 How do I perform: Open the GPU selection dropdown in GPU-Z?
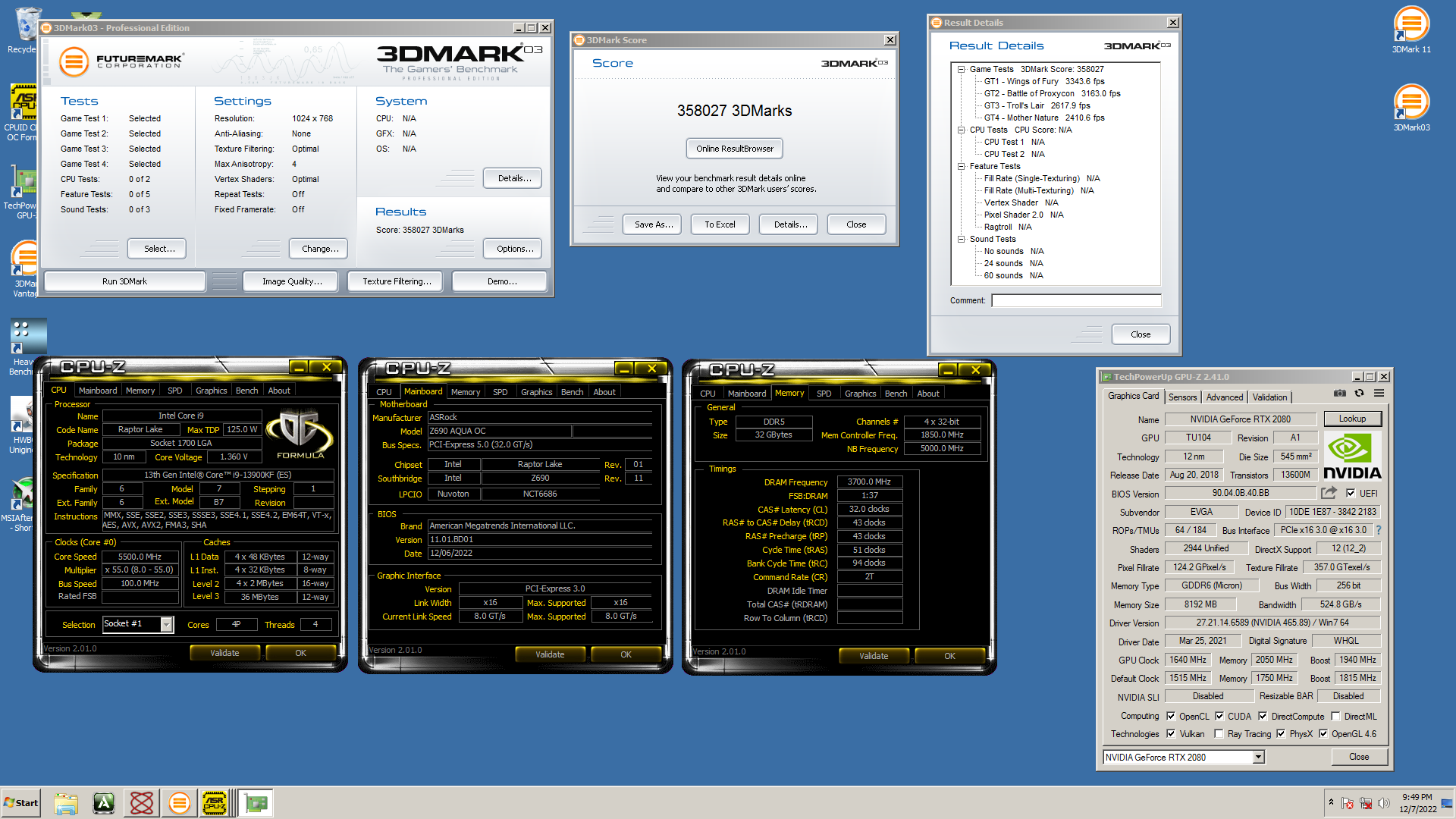[x=1258, y=757]
